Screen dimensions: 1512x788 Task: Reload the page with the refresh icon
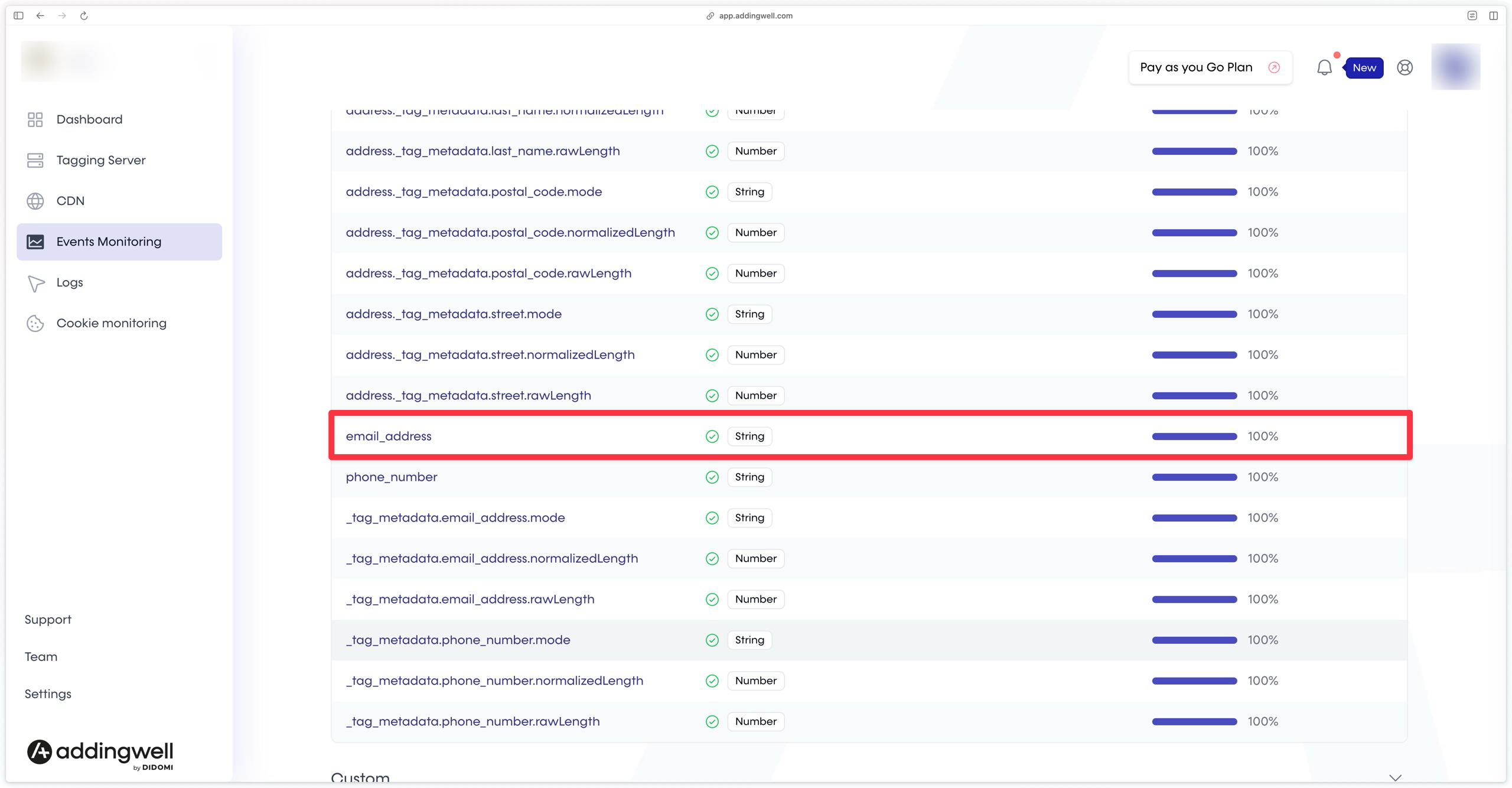tap(84, 15)
